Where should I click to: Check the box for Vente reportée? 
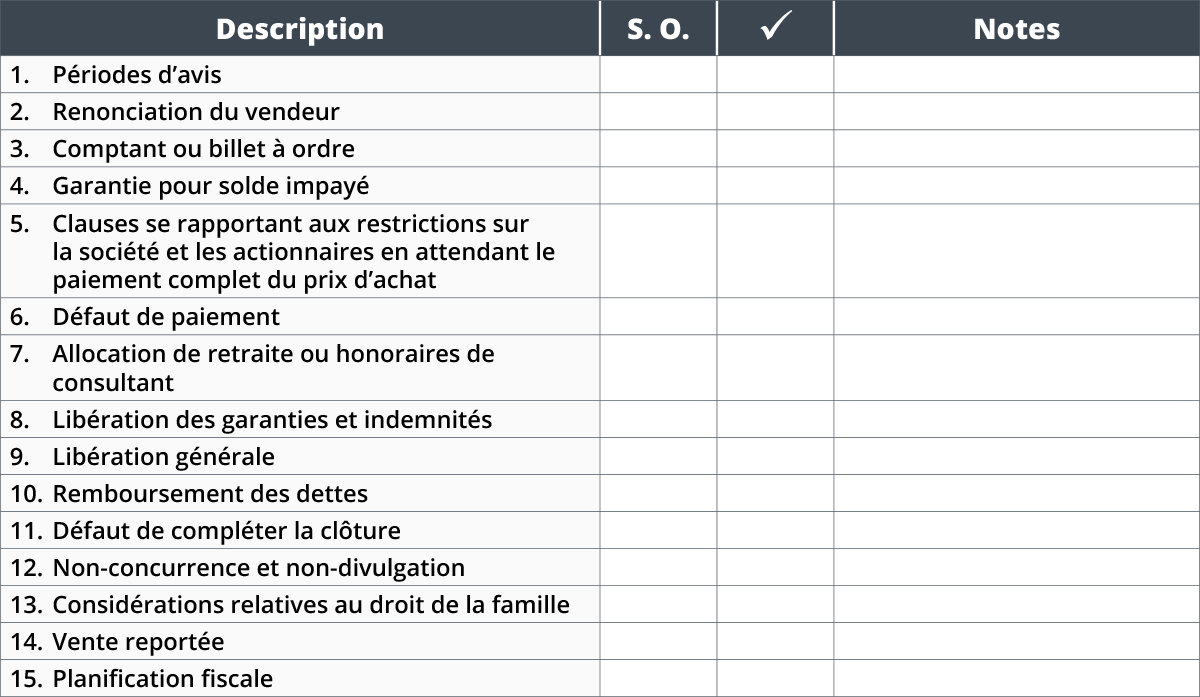775,641
